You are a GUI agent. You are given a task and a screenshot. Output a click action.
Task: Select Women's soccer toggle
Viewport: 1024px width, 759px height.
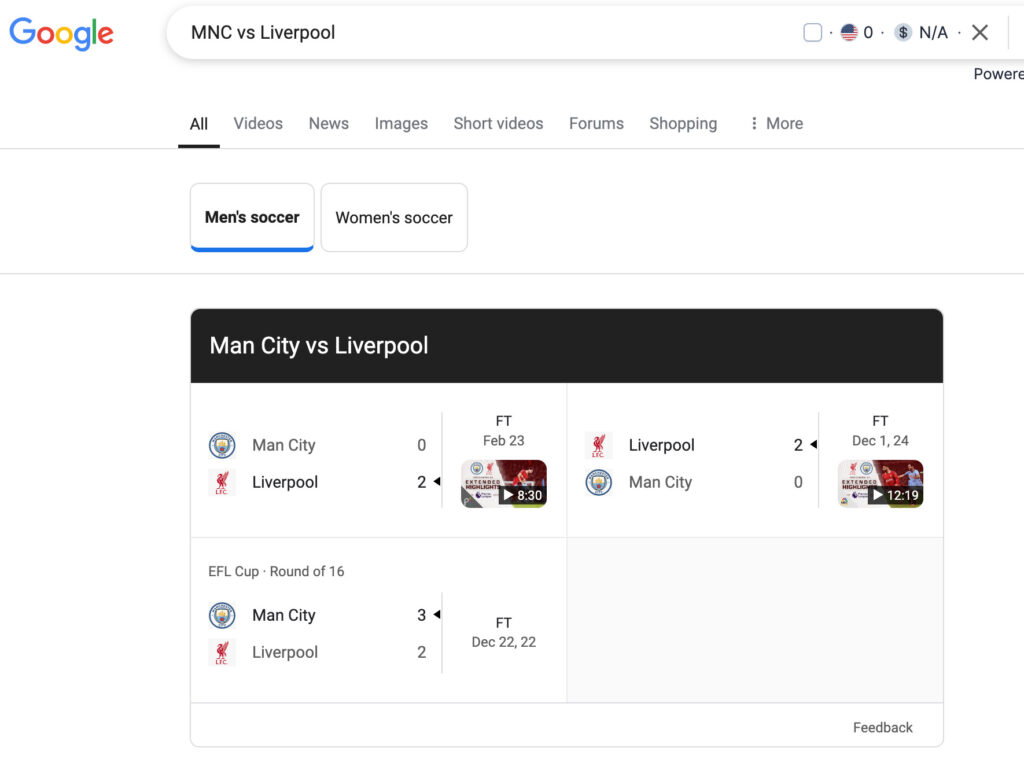point(394,218)
